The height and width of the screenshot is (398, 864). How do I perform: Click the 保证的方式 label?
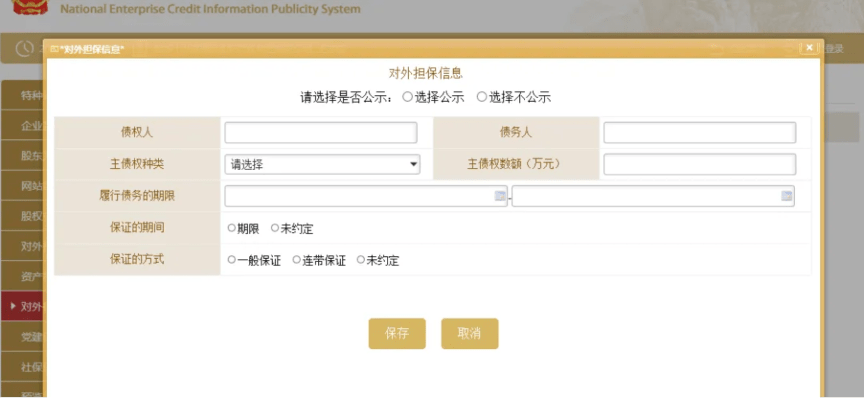[137, 259]
